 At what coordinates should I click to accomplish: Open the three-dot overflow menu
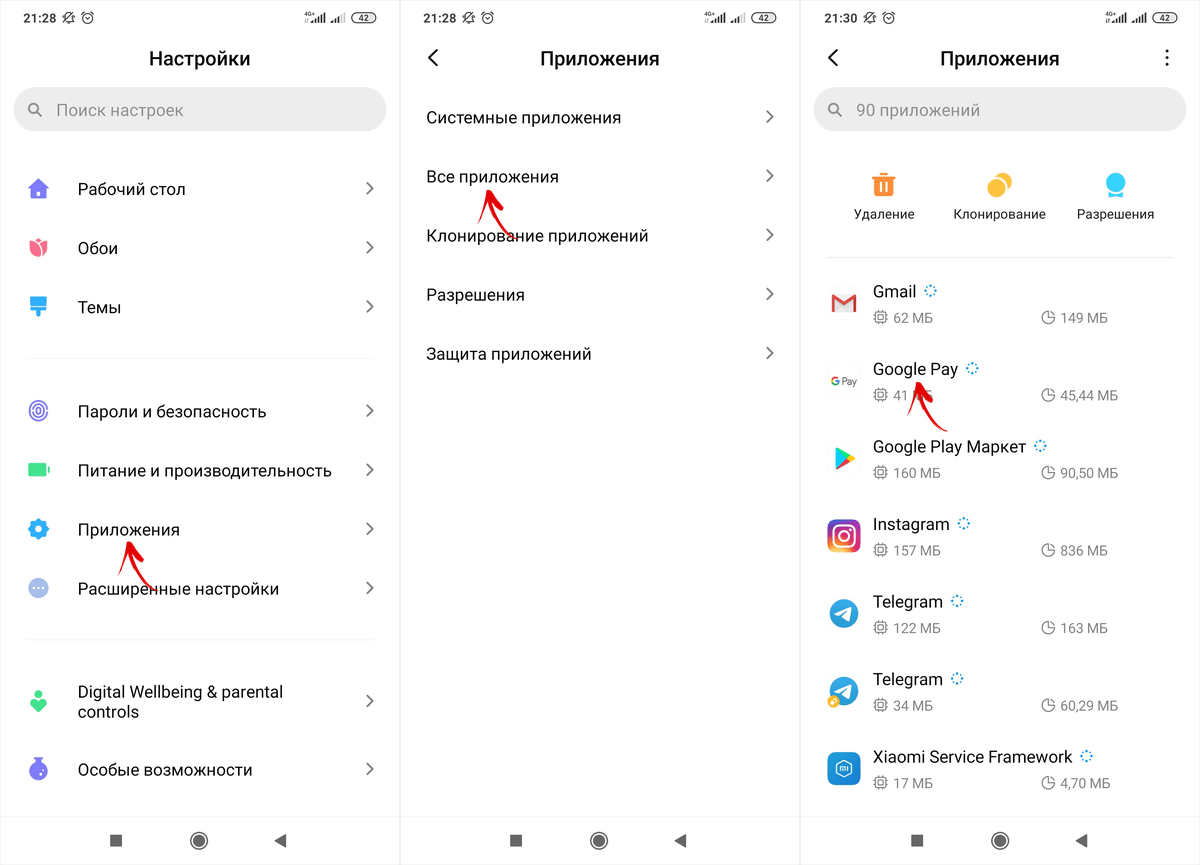1166,58
